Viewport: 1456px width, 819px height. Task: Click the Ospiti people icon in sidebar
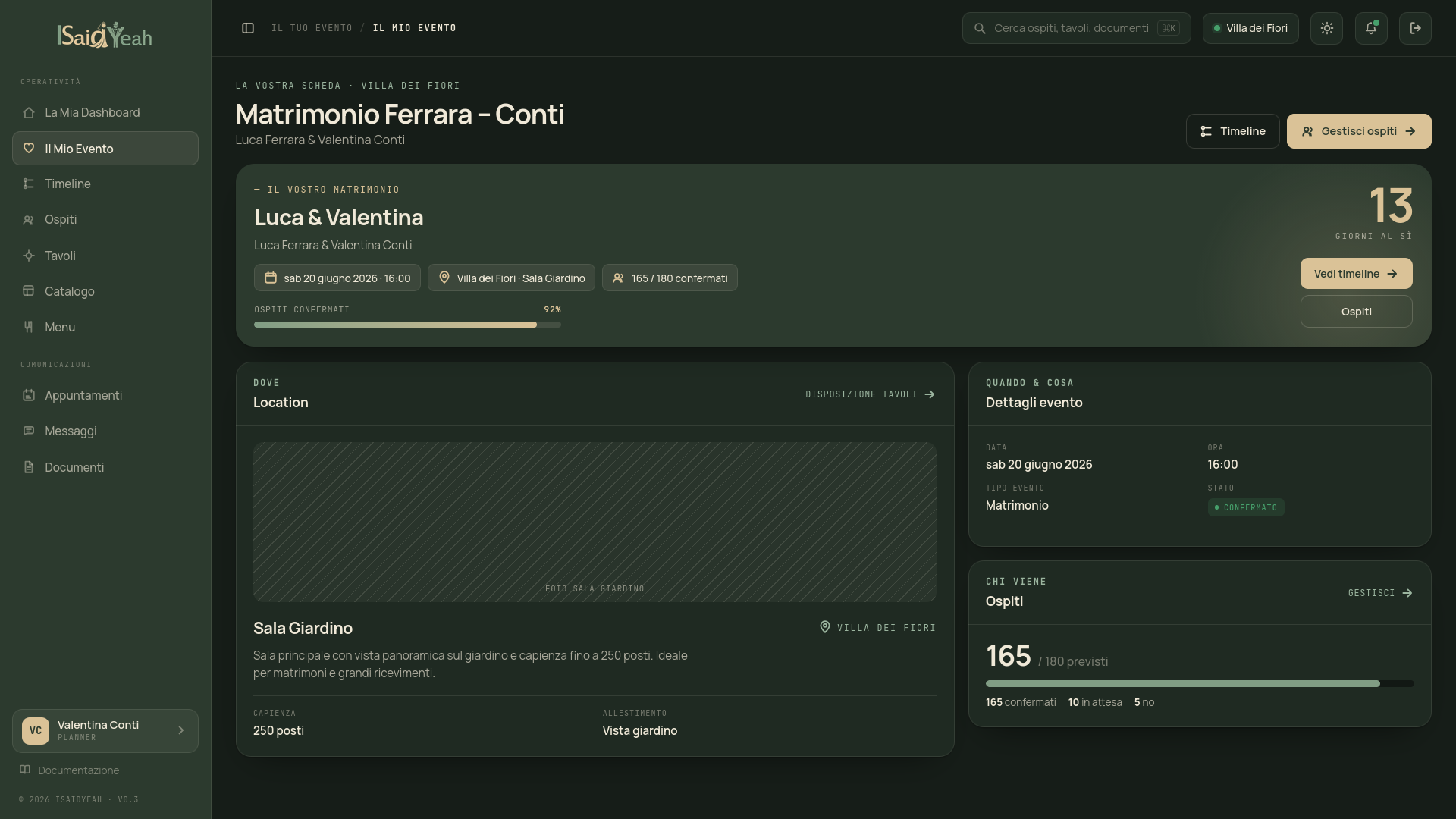pos(29,220)
